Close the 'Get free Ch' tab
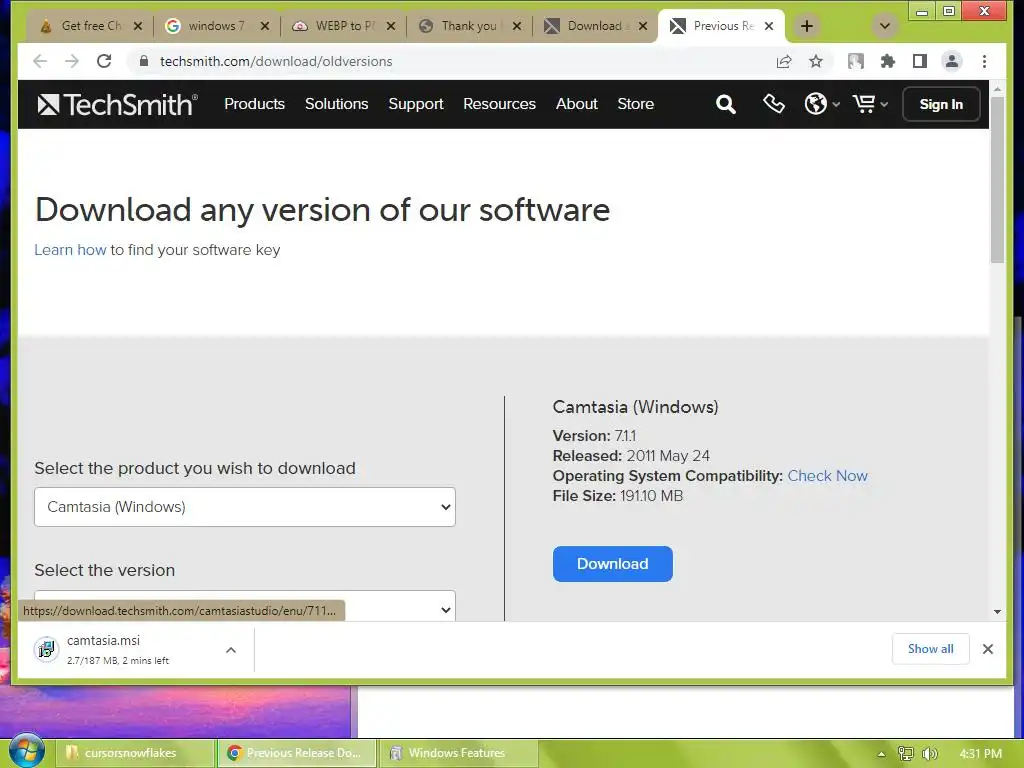This screenshot has width=1024, height=768. [138, 26]
